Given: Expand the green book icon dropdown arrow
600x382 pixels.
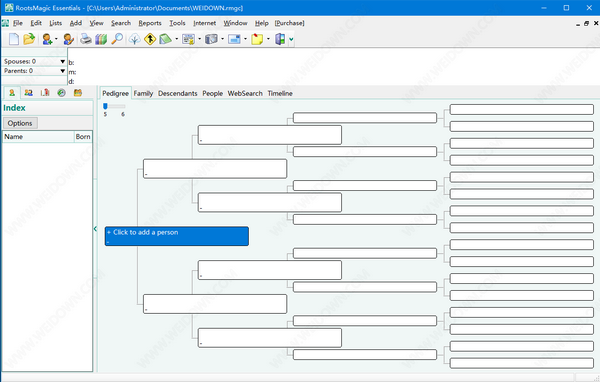Looking at the screenshot, I should [176, 39].
